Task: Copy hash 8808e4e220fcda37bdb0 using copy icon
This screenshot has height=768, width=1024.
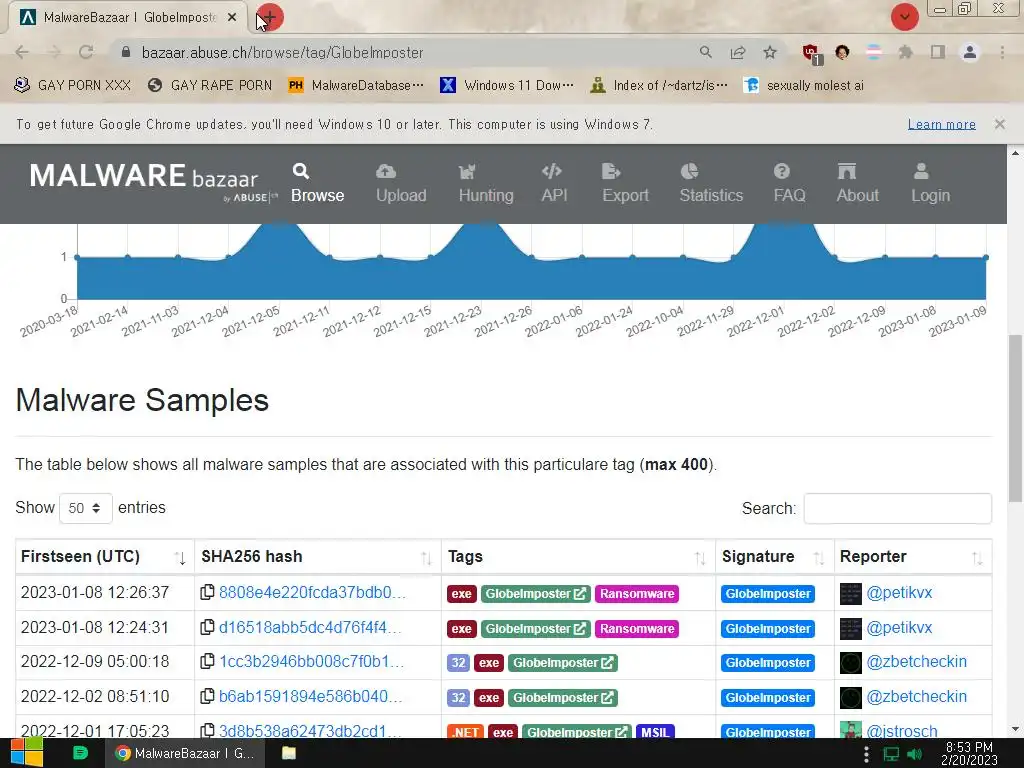Action: [207, 592]
